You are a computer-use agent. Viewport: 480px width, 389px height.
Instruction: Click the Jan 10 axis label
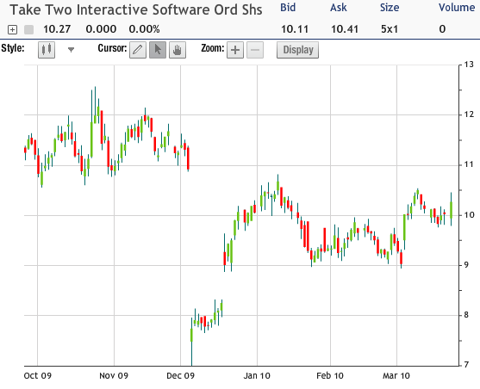coord(257,376)
